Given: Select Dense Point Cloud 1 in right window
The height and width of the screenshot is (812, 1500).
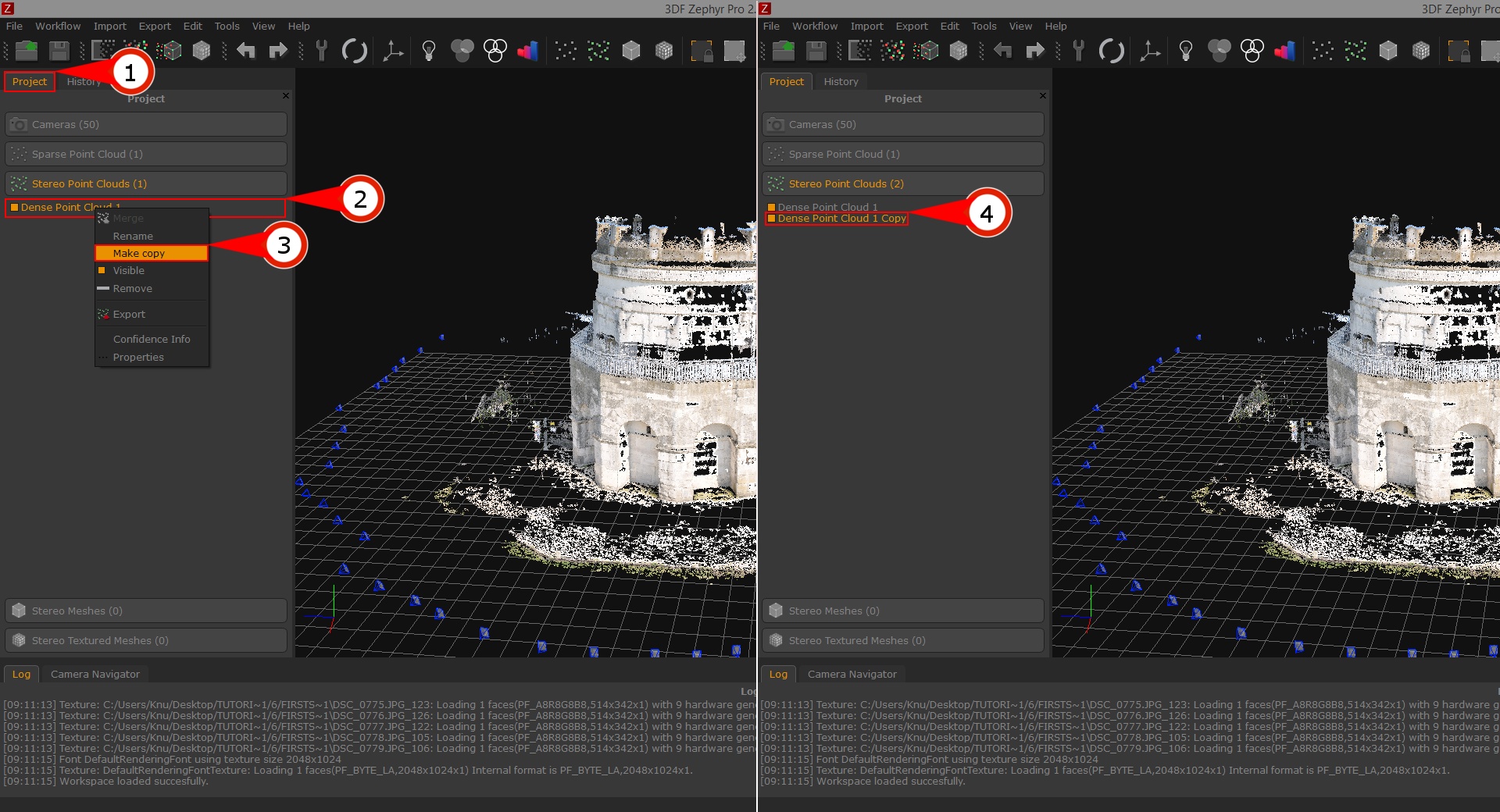Looking at the screenshot, I should pos(827,207).
